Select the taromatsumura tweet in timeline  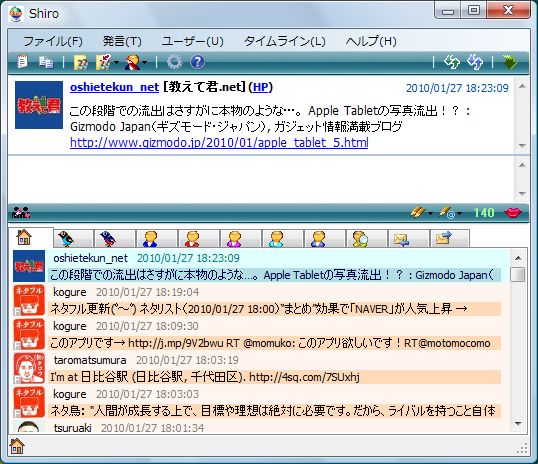(257, 369)
